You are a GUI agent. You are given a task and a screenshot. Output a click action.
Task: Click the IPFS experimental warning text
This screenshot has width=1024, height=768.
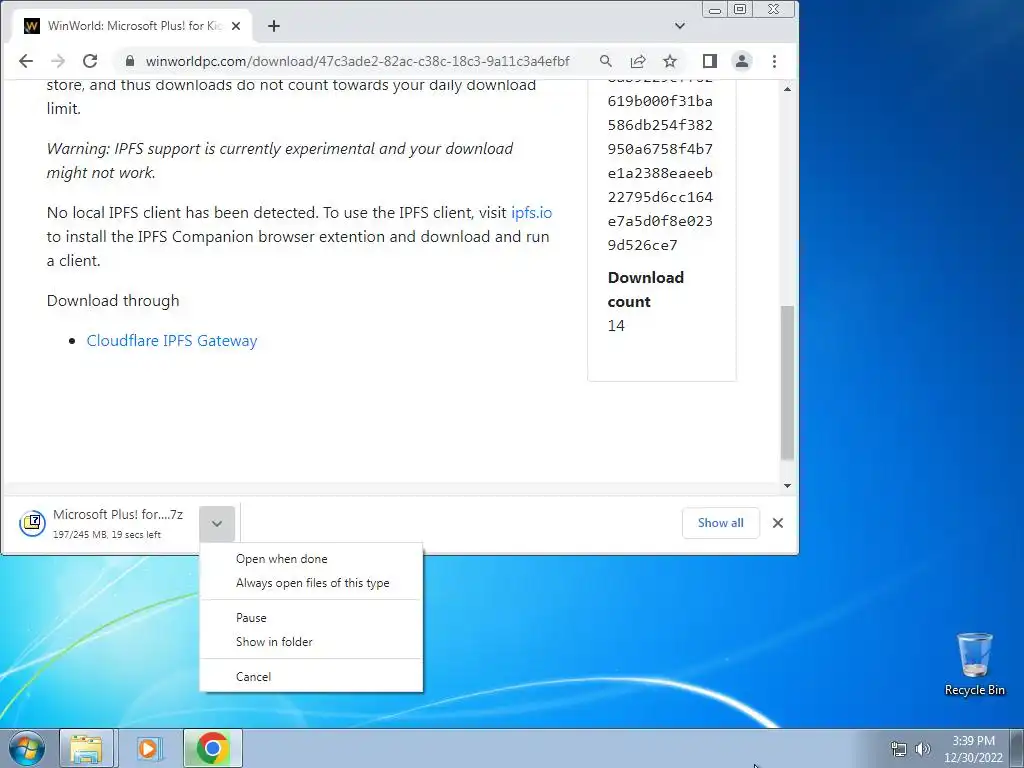click(x=280, y=161)
